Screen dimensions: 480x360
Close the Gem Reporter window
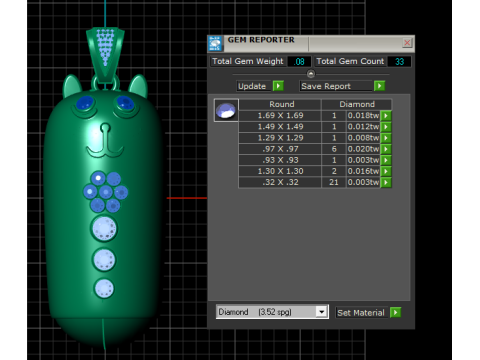pos(407,43)
